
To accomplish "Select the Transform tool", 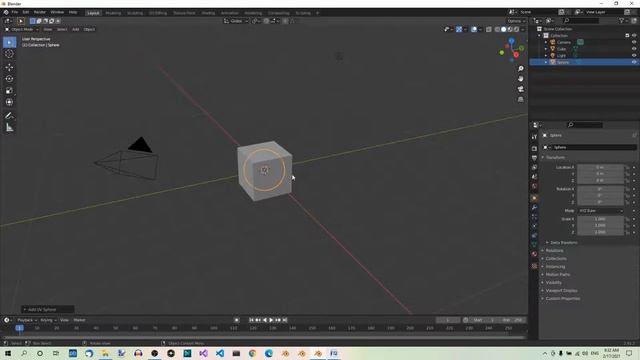I will [9, 102].
